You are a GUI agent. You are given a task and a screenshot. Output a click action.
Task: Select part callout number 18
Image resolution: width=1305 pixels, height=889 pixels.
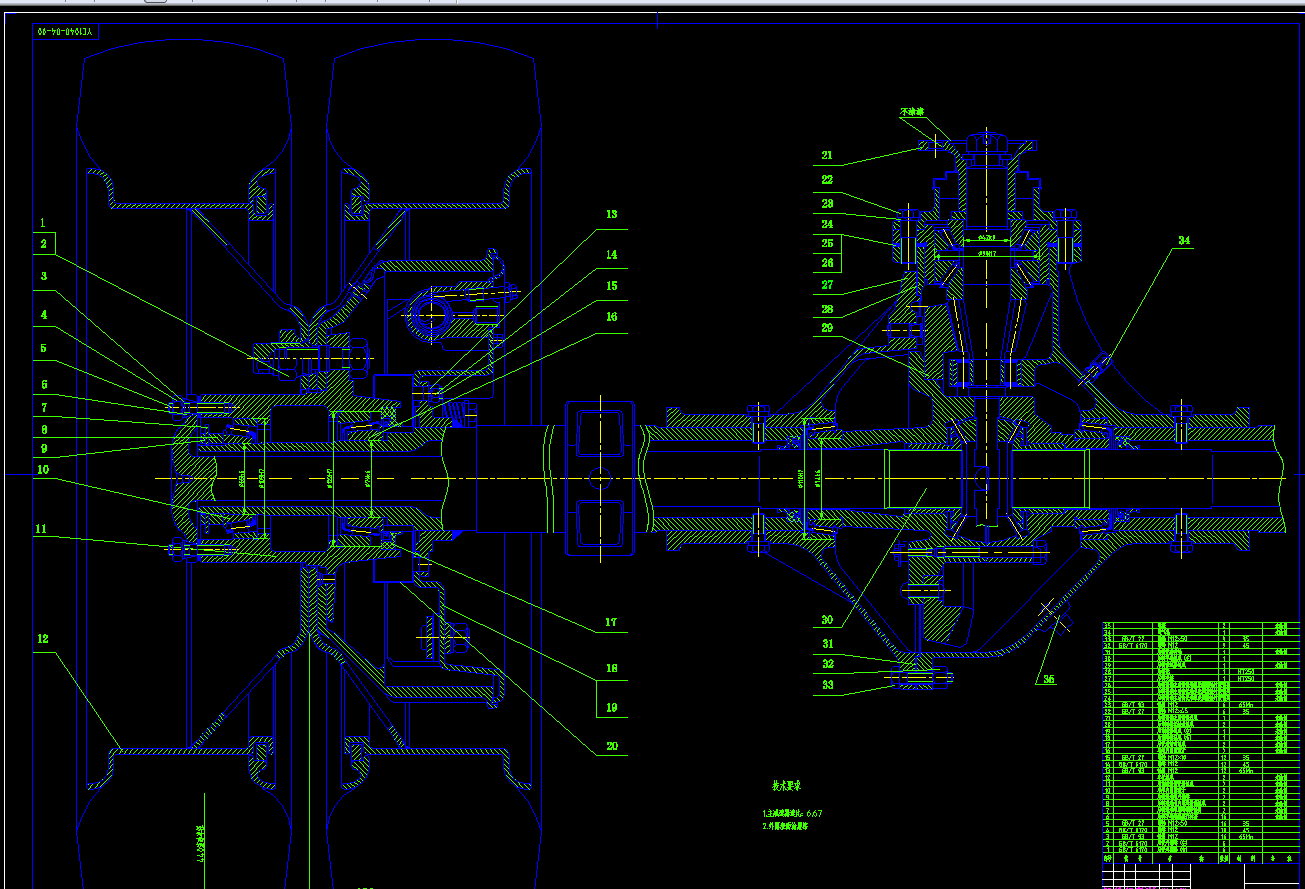[611, 668]
